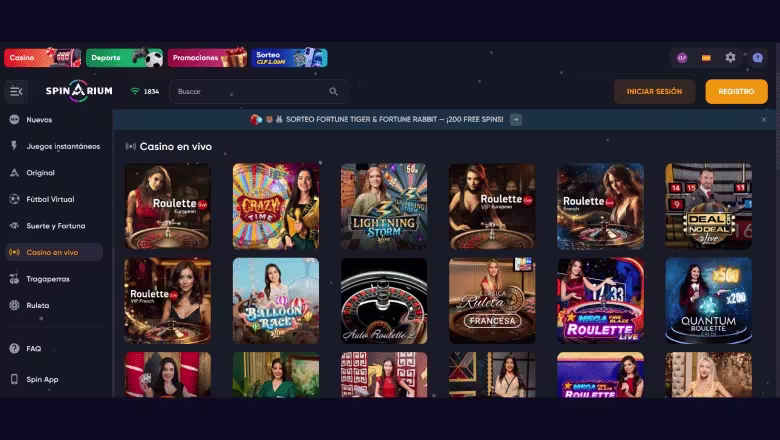Viewport: 780px width, 440px height.
Task: Open Roulette European live game
Action: click(168, 206)
